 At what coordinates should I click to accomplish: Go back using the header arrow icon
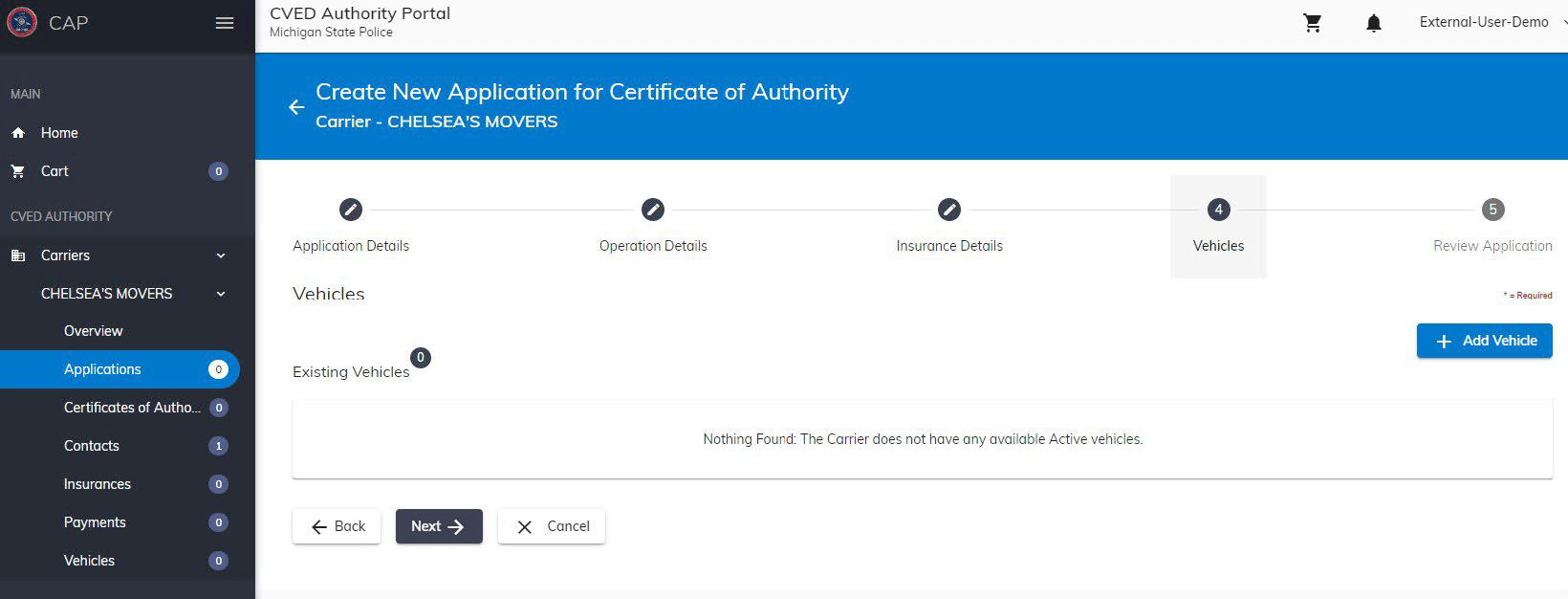[296, 107]
